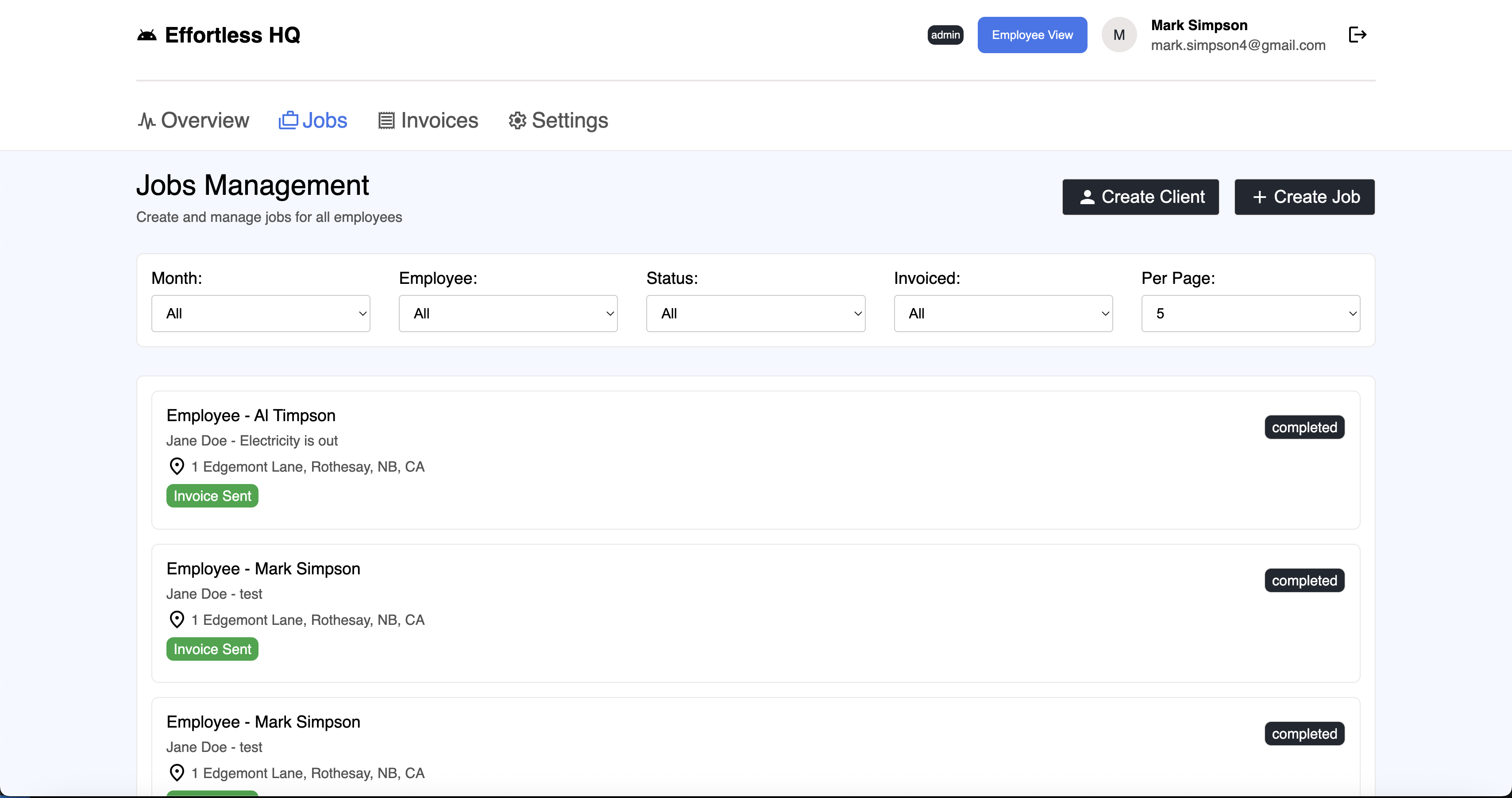Change the Per Page dropdown value

(1250, 314)
